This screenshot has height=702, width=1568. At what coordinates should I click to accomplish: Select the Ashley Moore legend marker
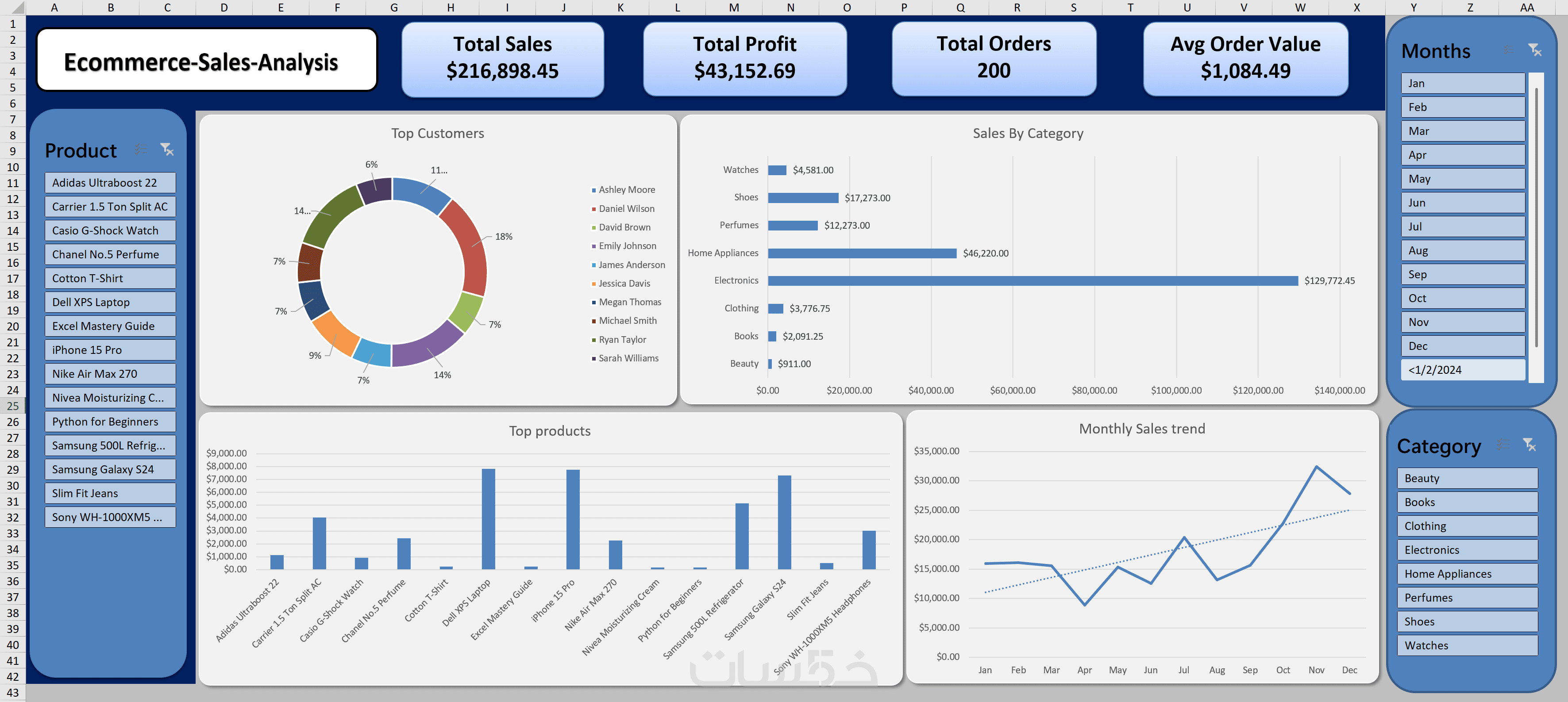tap(593, 190)
